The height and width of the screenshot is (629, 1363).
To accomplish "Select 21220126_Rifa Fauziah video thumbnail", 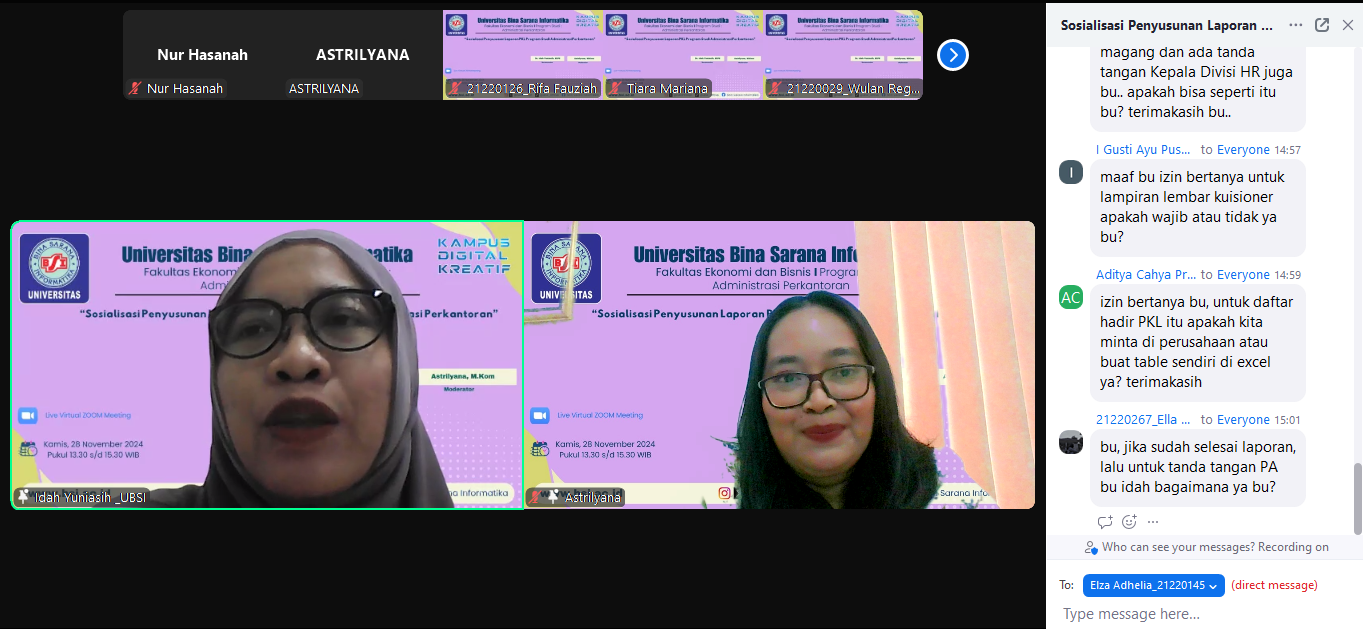I will 523,55.
